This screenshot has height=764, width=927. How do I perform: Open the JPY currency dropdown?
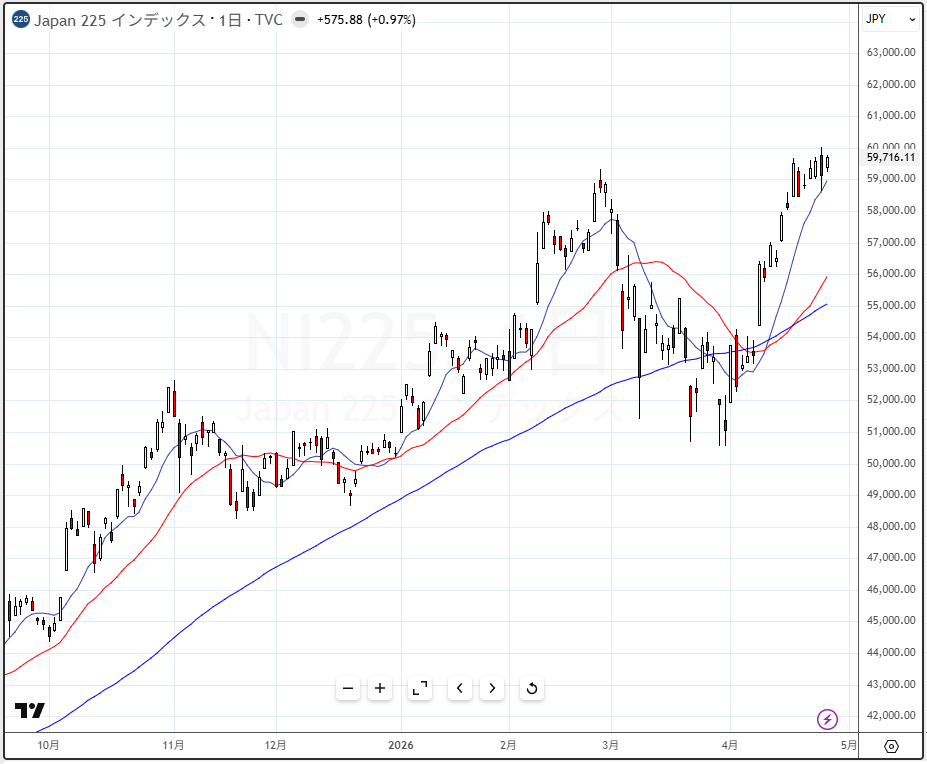pos(890,19)
